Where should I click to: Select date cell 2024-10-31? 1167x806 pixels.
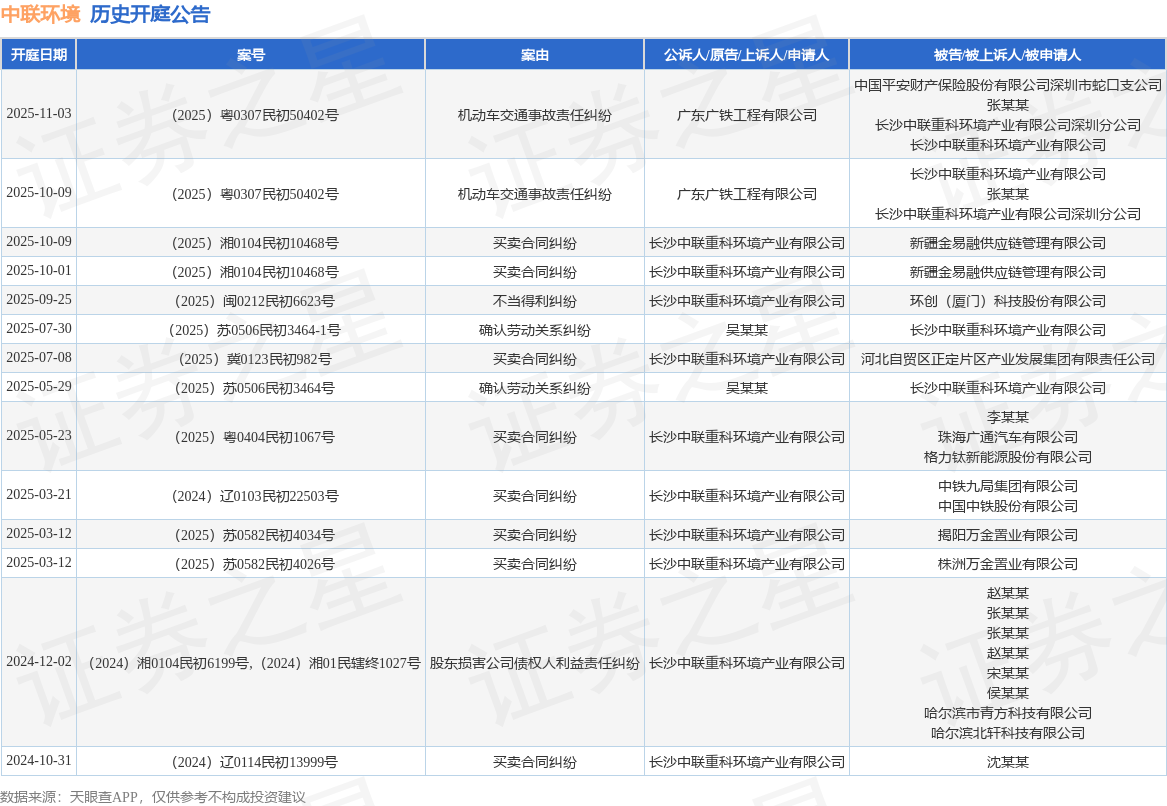(39, 761)
